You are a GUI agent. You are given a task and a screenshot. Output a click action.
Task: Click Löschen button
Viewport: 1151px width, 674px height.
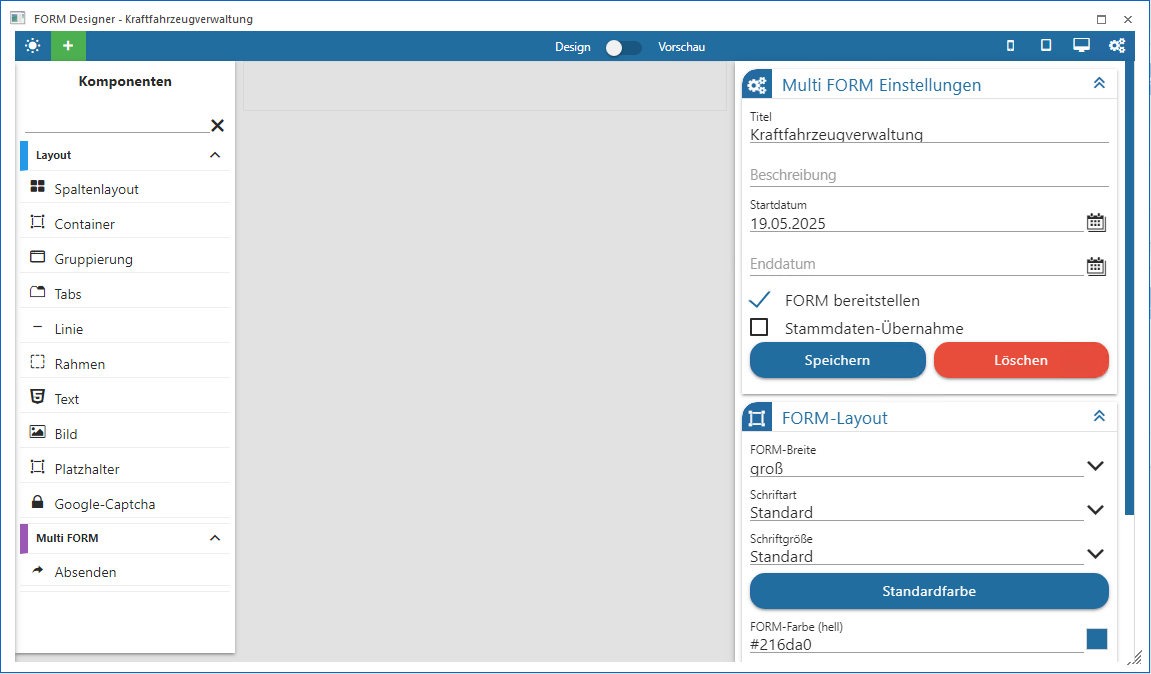click(1021, 360)
